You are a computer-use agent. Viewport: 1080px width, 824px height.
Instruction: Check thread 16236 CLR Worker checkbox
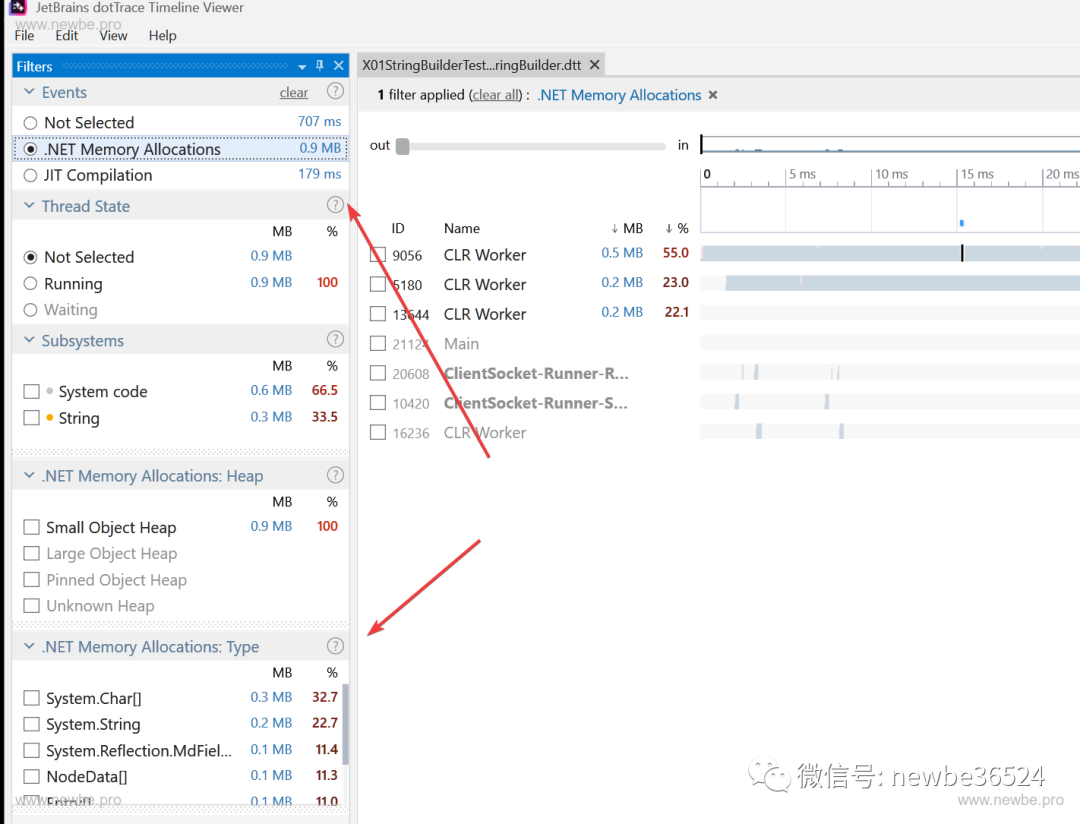377,432
